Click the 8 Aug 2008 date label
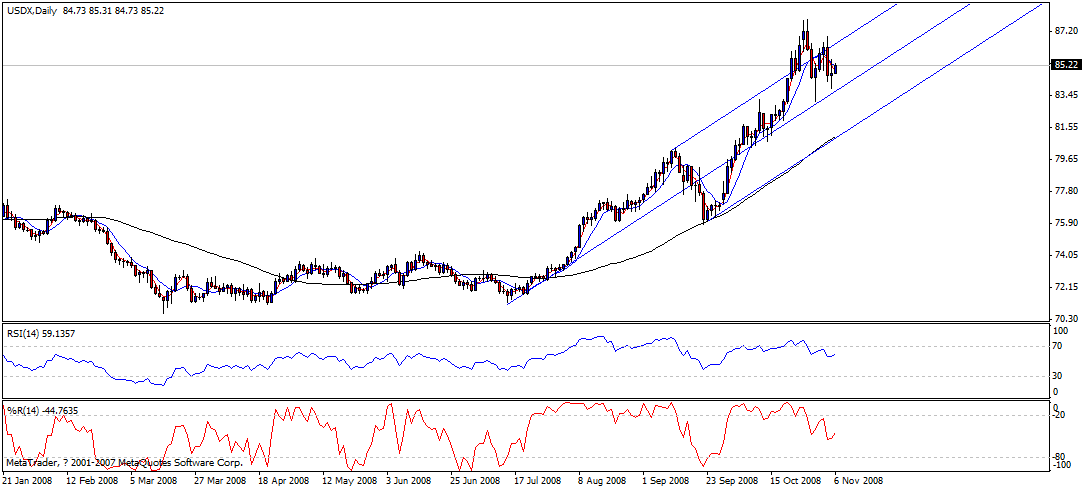The width and height of the screenshot is (1087, 488). click(601, 480)
